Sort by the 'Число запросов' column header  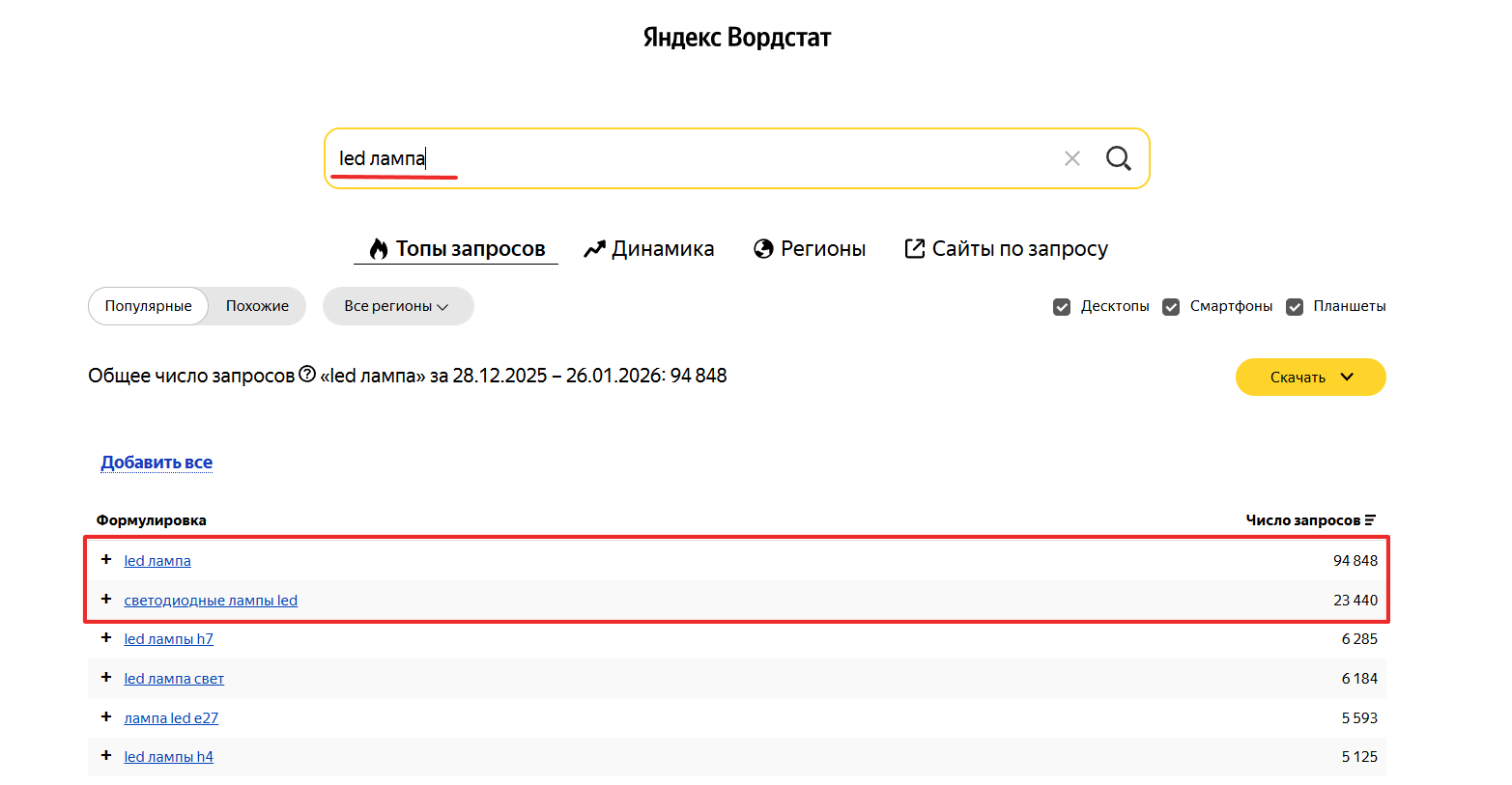click(1303, 520)
